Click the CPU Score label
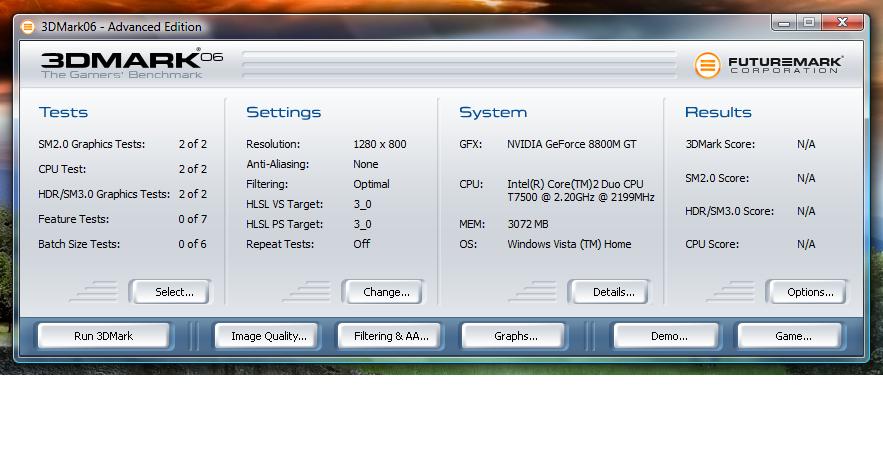 [712, 244]
